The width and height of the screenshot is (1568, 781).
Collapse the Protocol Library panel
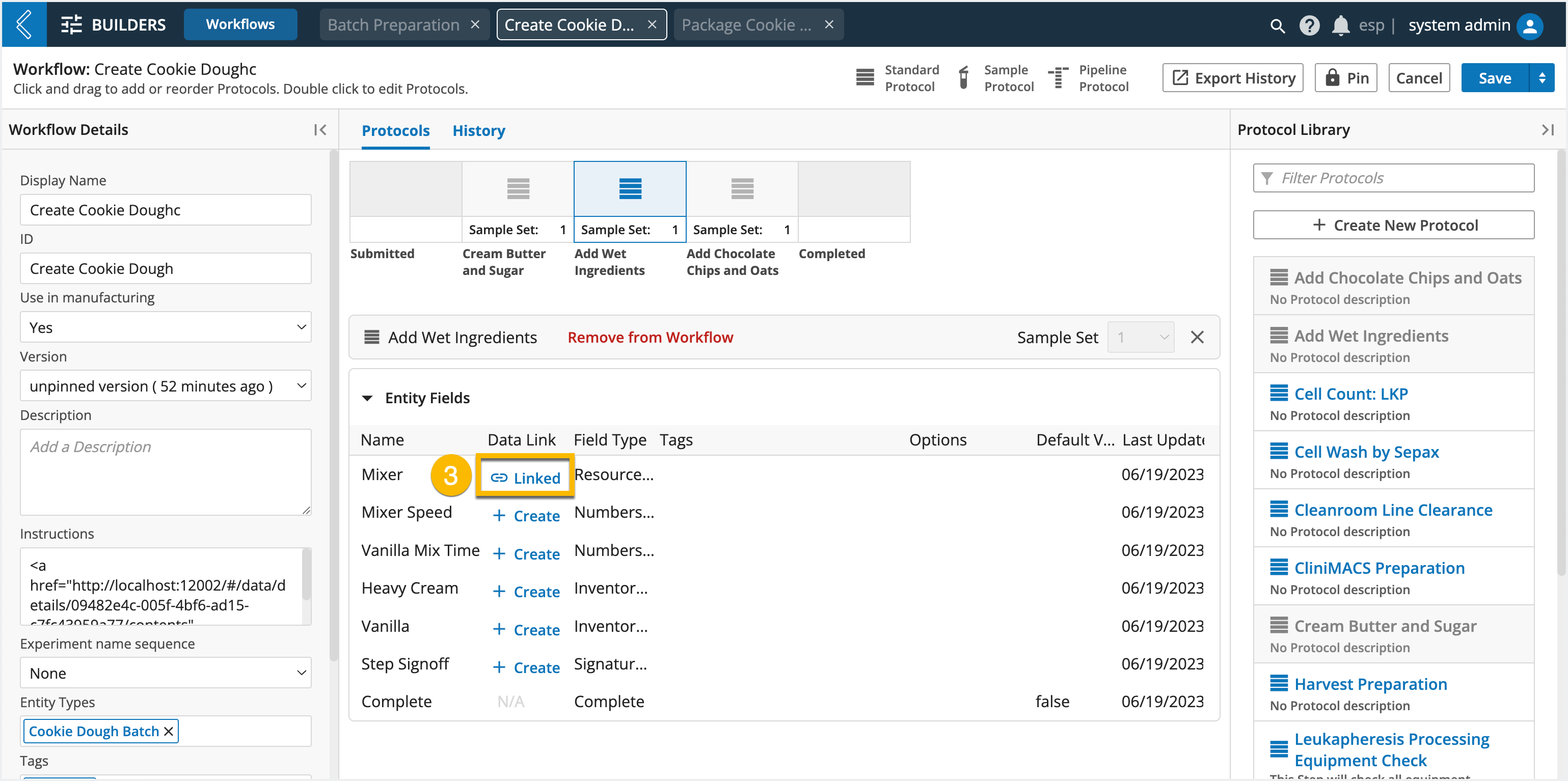coord(1548,129)
